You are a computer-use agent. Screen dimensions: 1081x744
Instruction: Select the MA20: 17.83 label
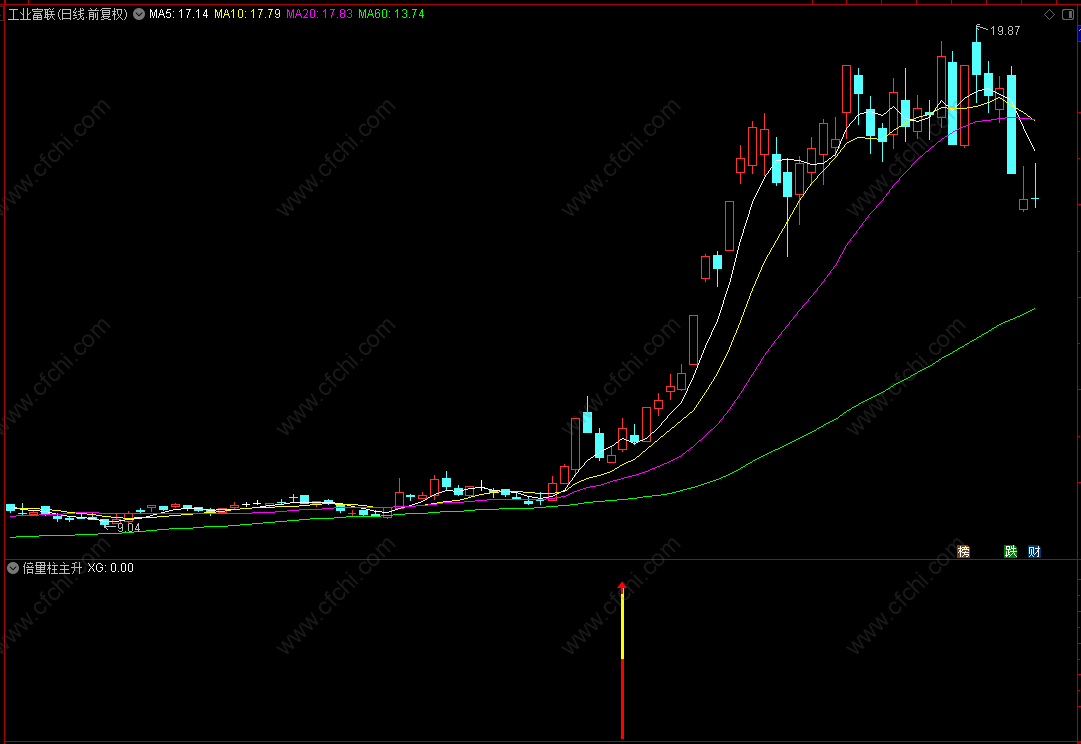click(x=319, y=14)
